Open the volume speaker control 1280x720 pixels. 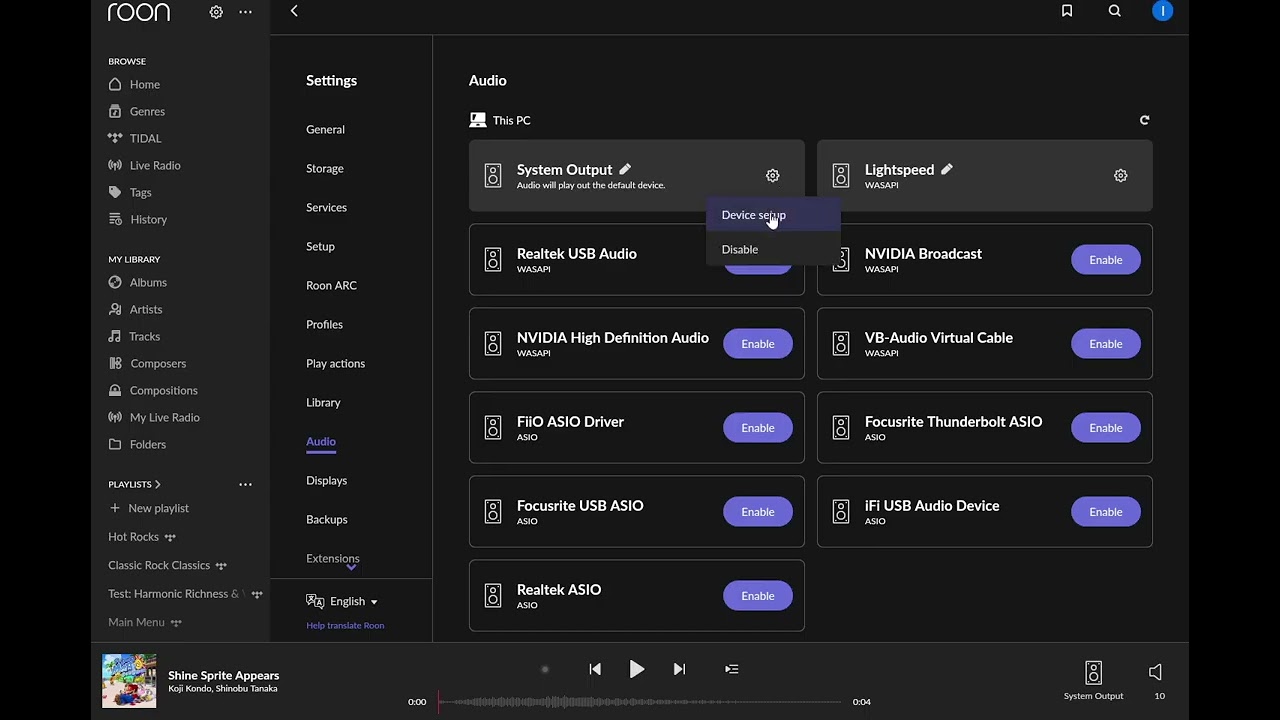pyautogui.click(x=1156, y=672)
